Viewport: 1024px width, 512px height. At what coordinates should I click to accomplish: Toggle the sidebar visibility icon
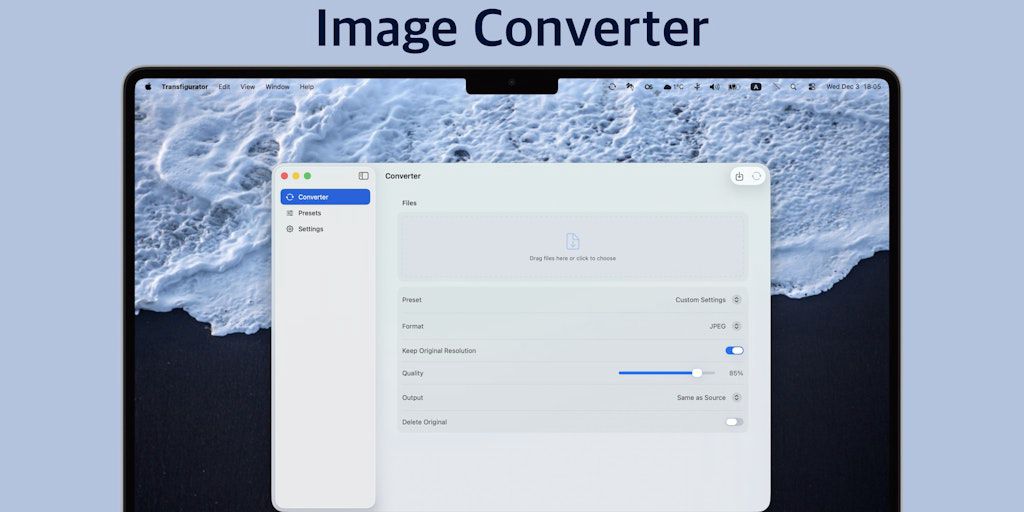coord(363,176)
